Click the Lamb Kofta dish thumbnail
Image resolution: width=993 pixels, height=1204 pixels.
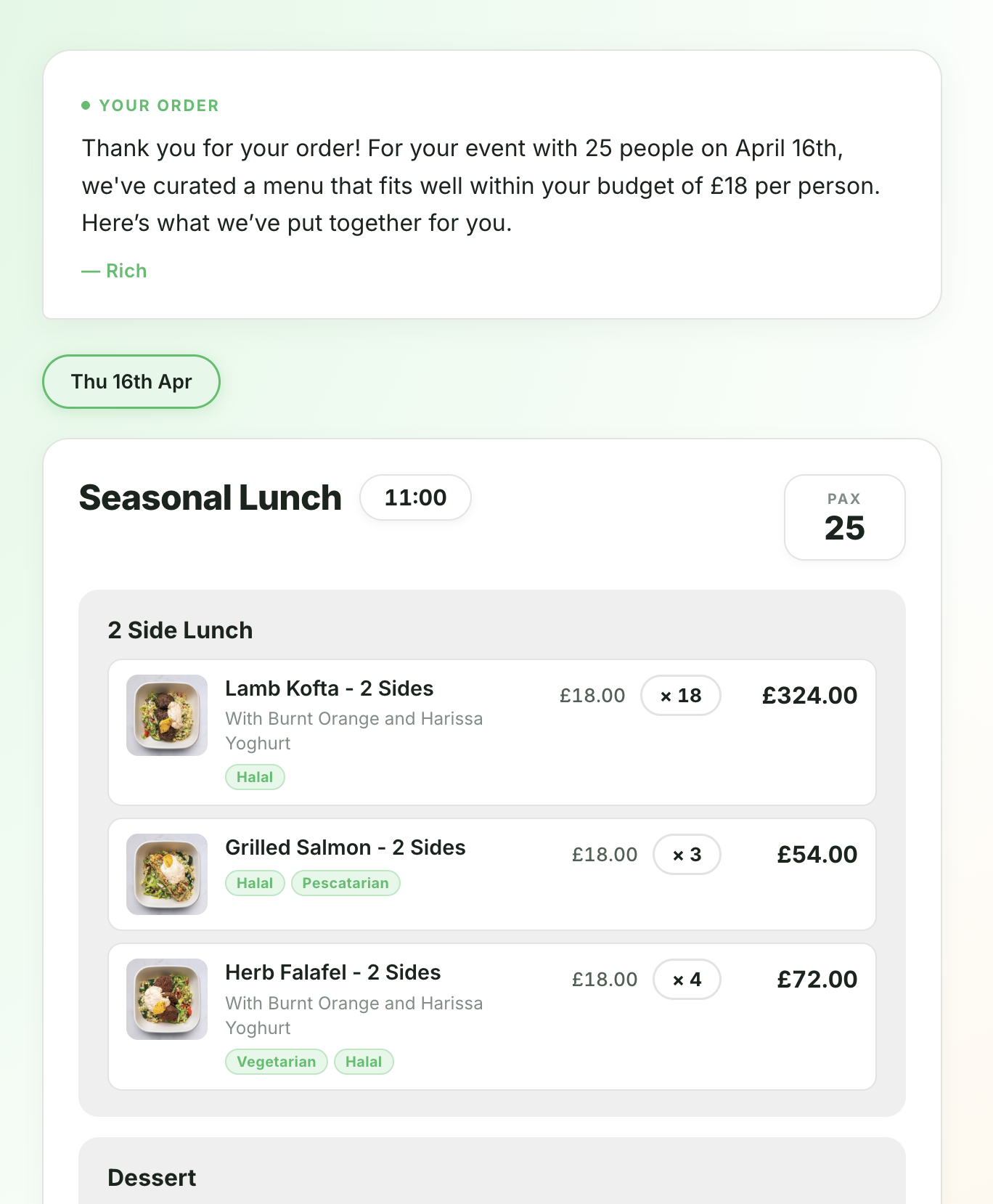click(167, 715)
